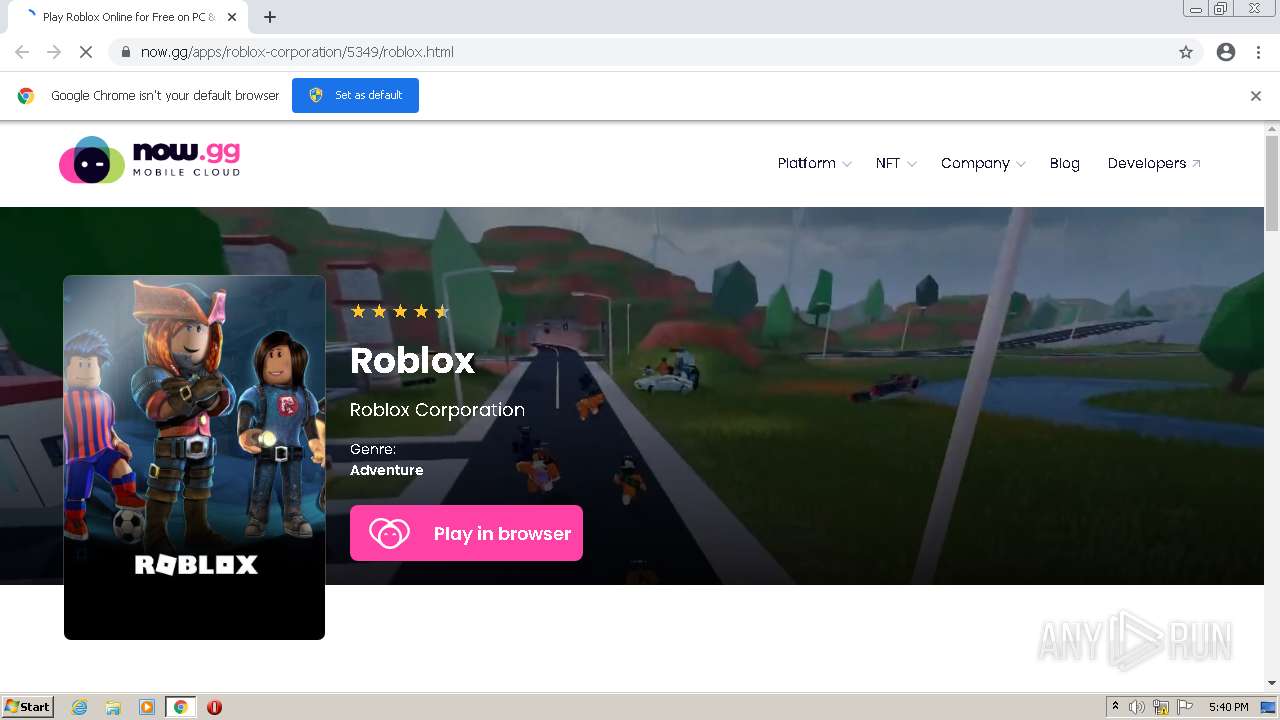Screen dimensions: 1280x720
Task: Open the Action Center flag icon
Action: 1185,707
